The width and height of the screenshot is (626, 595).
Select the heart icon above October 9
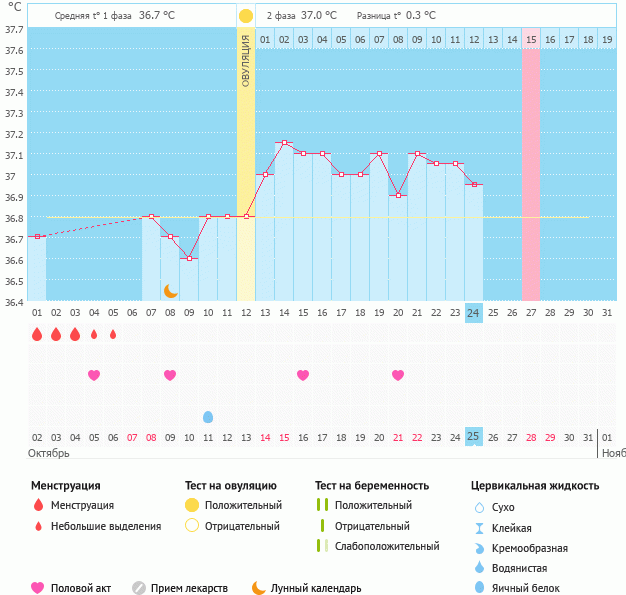170,375
